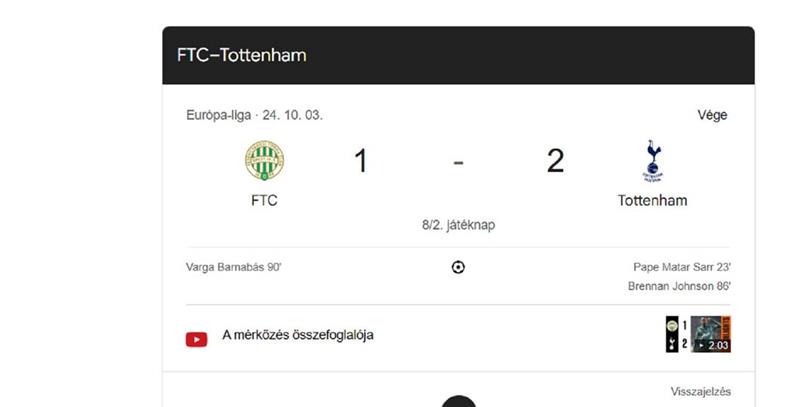800x407 pixels.
Task: Click the Európa-liga competition label
Action: pos(220,115)
